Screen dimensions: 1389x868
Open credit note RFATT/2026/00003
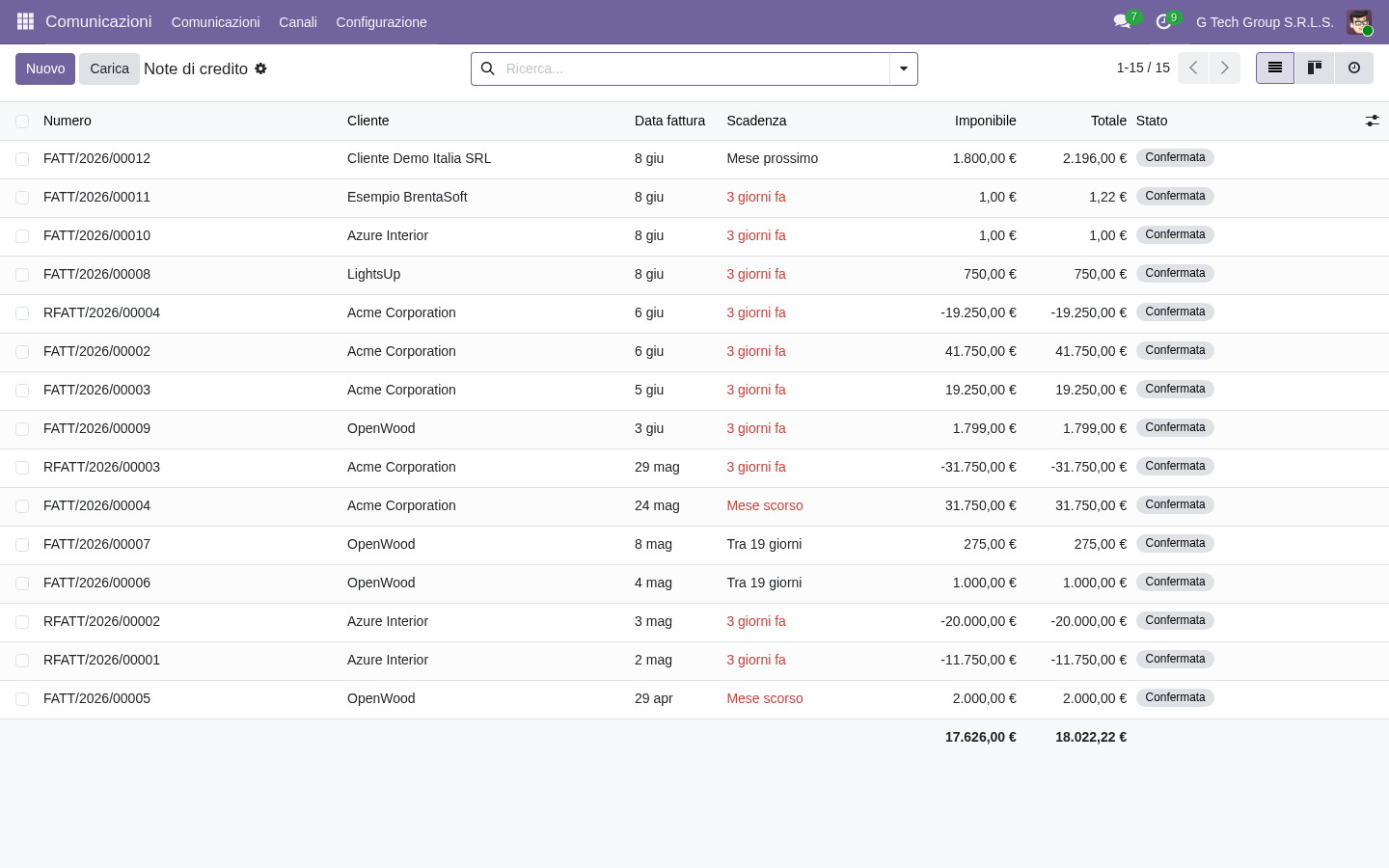101,467
